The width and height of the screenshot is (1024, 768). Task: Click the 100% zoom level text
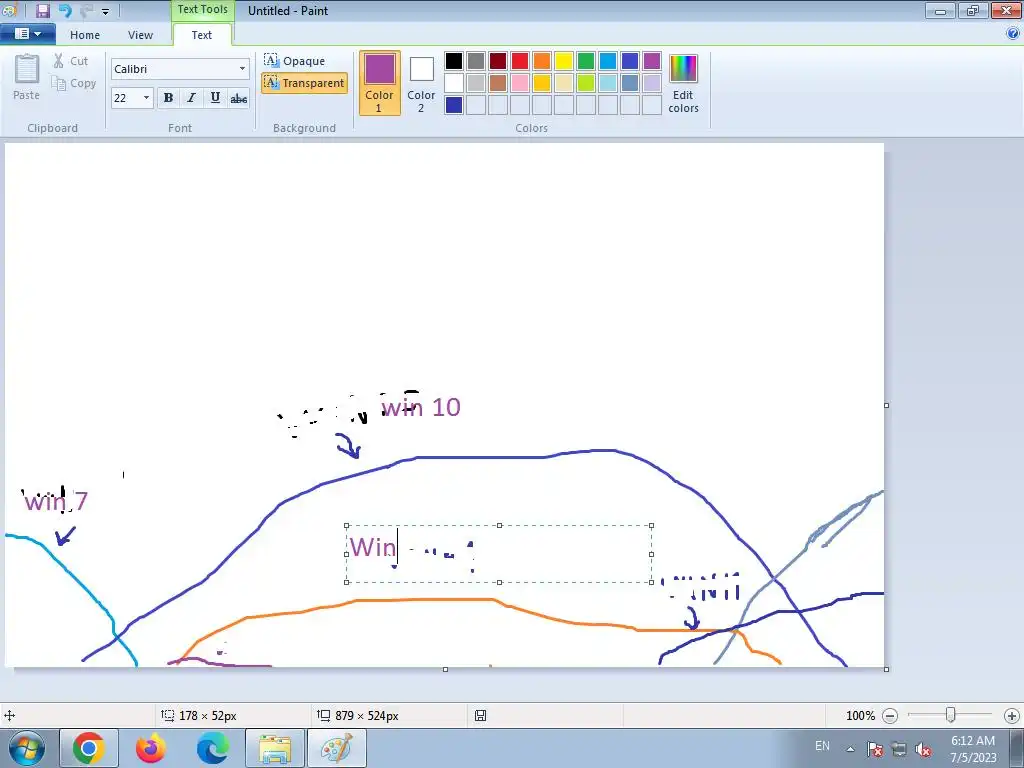(860, 716)
